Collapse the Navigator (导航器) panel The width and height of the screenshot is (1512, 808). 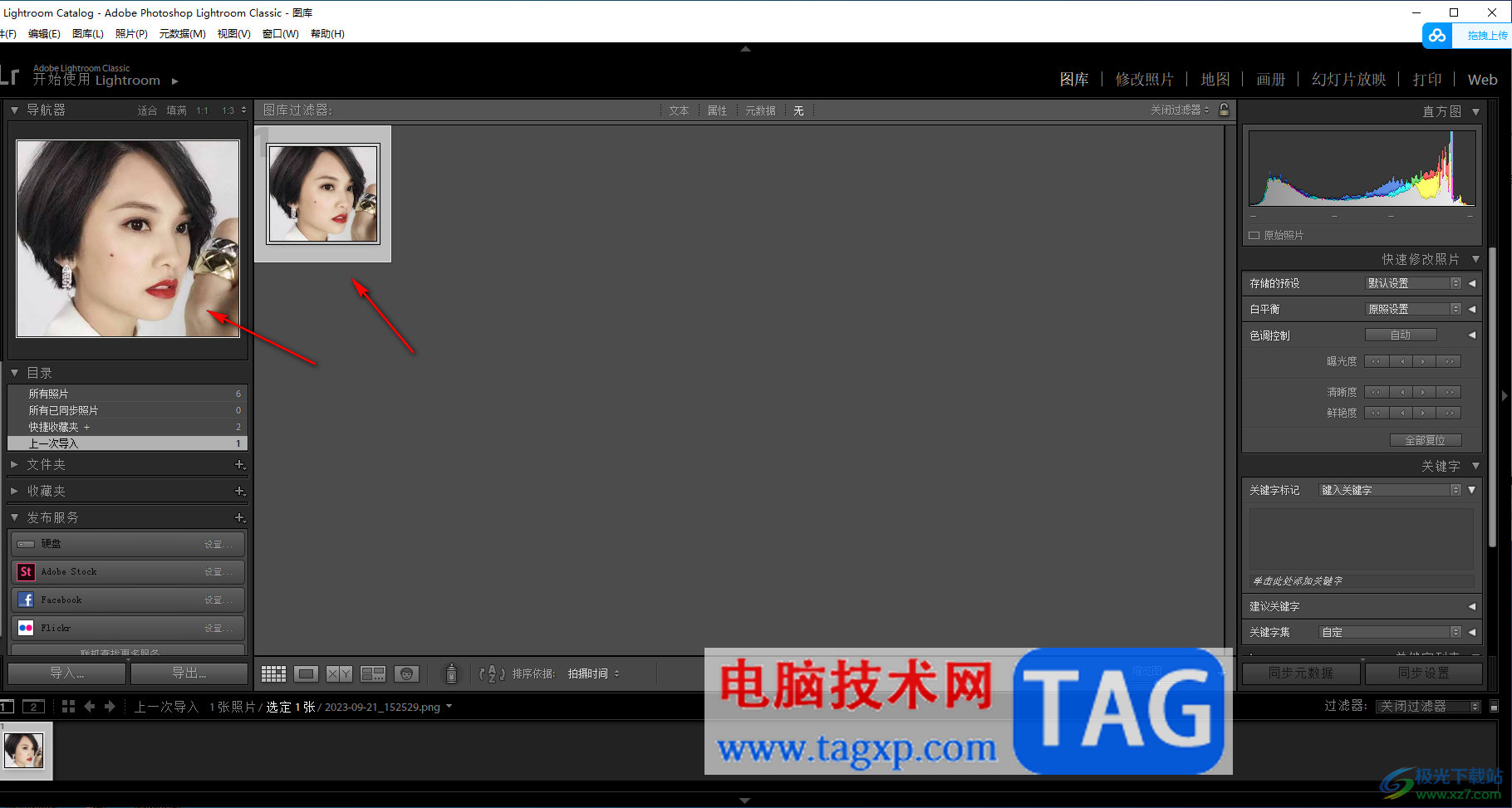pyautogui.click(x=14, y=110)
